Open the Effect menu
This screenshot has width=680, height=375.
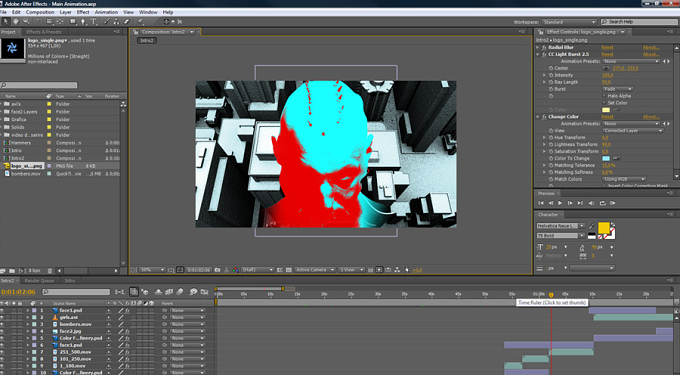click(x=83, y=12)
